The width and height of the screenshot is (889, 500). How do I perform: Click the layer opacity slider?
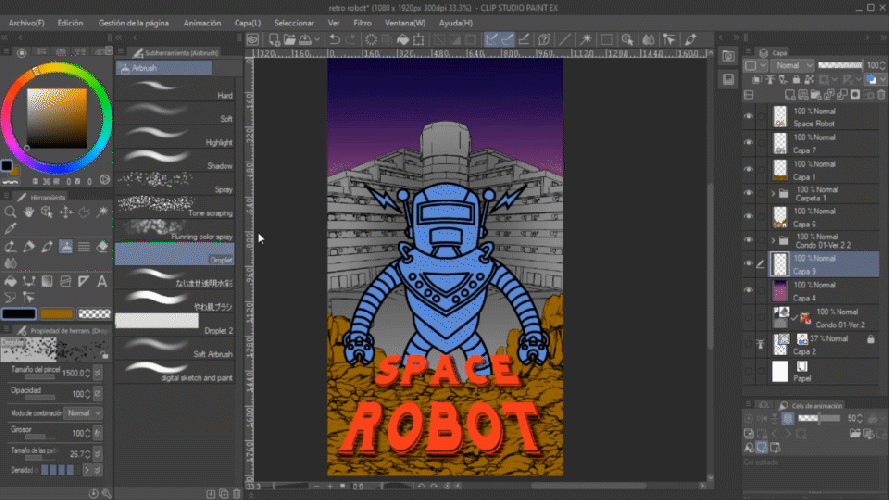point(840,65)
